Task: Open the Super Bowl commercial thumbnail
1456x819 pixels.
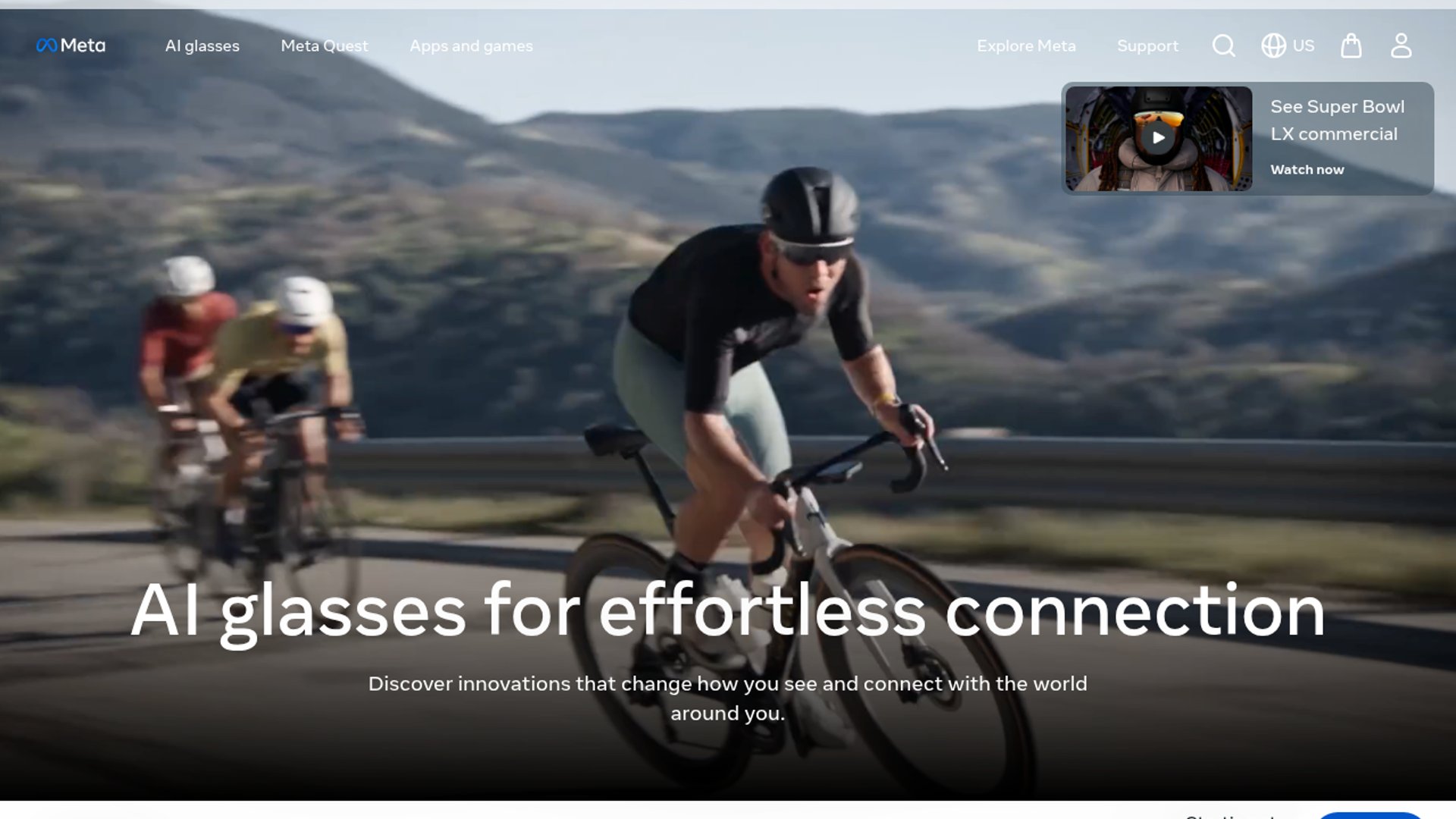Action: click(1158, 138)
